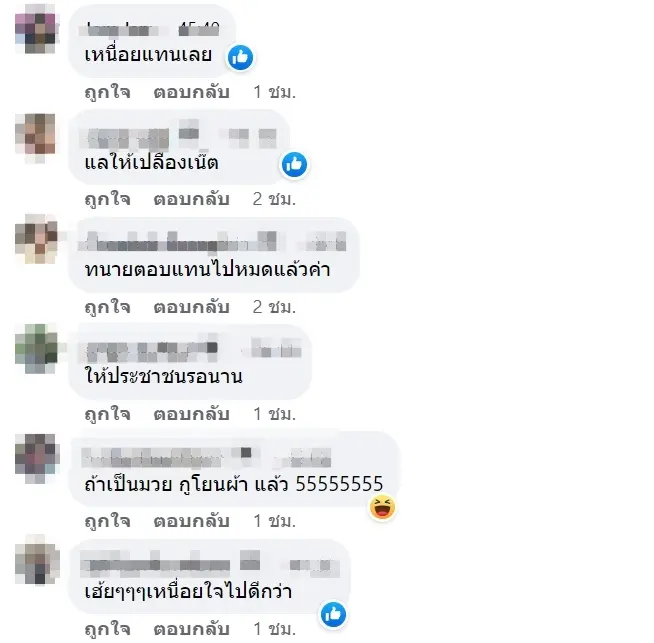Click the like reaction icon on 'เฮ้ยๆๆๆเหนื่อยใจไปดีกว่า' comment
The image size is (654, 643).
[333, 614]
